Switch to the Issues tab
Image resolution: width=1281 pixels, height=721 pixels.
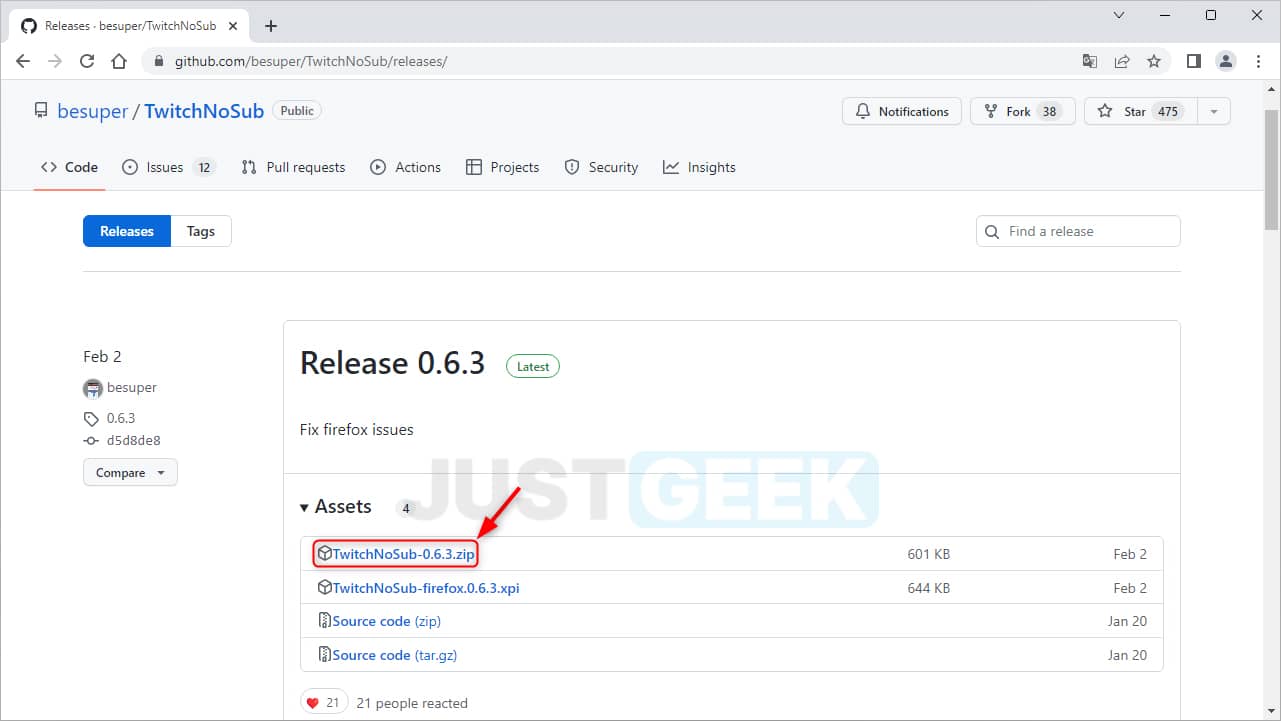click(168, 167)
